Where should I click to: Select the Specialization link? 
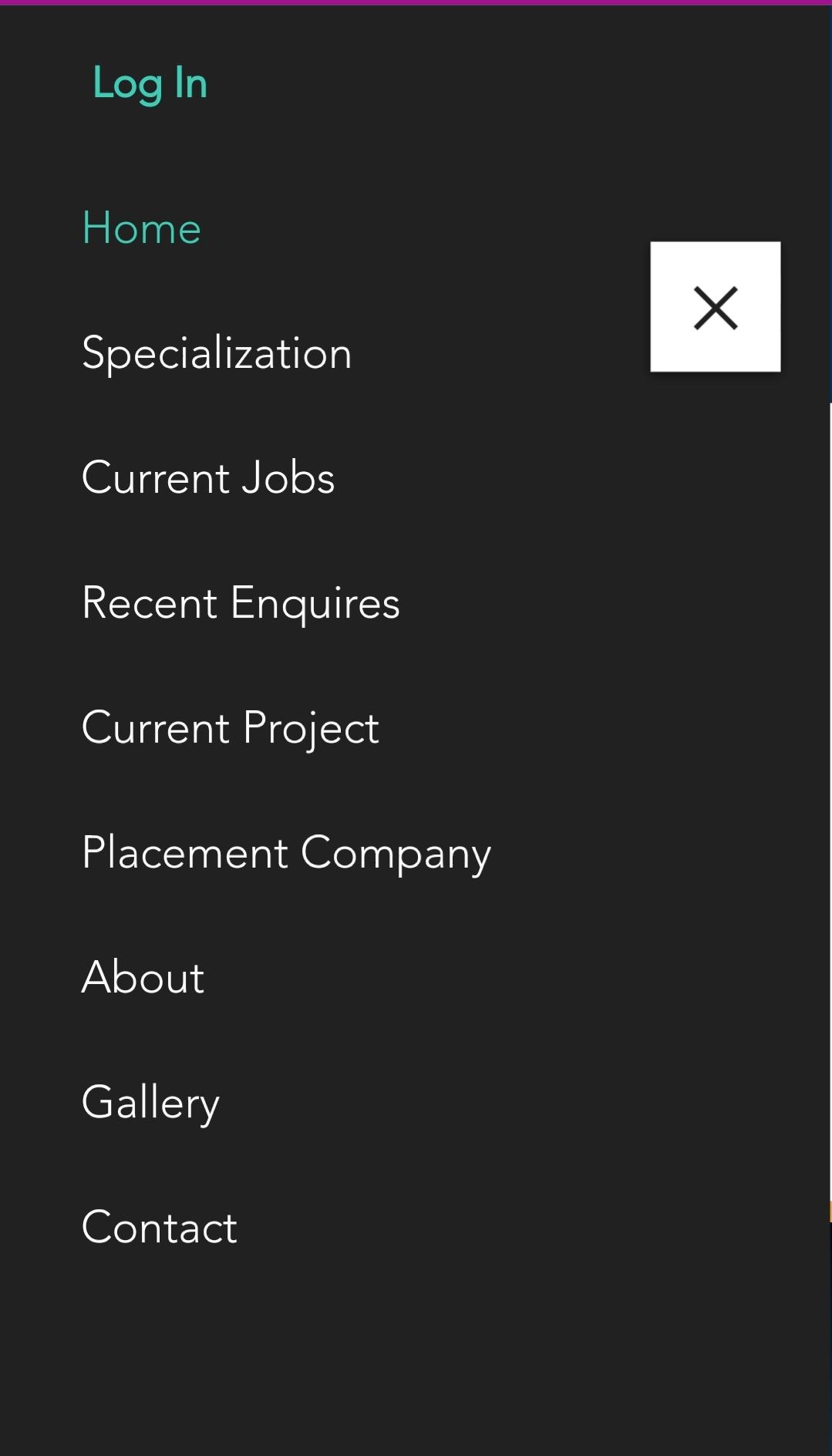click(x=217, y=353)
